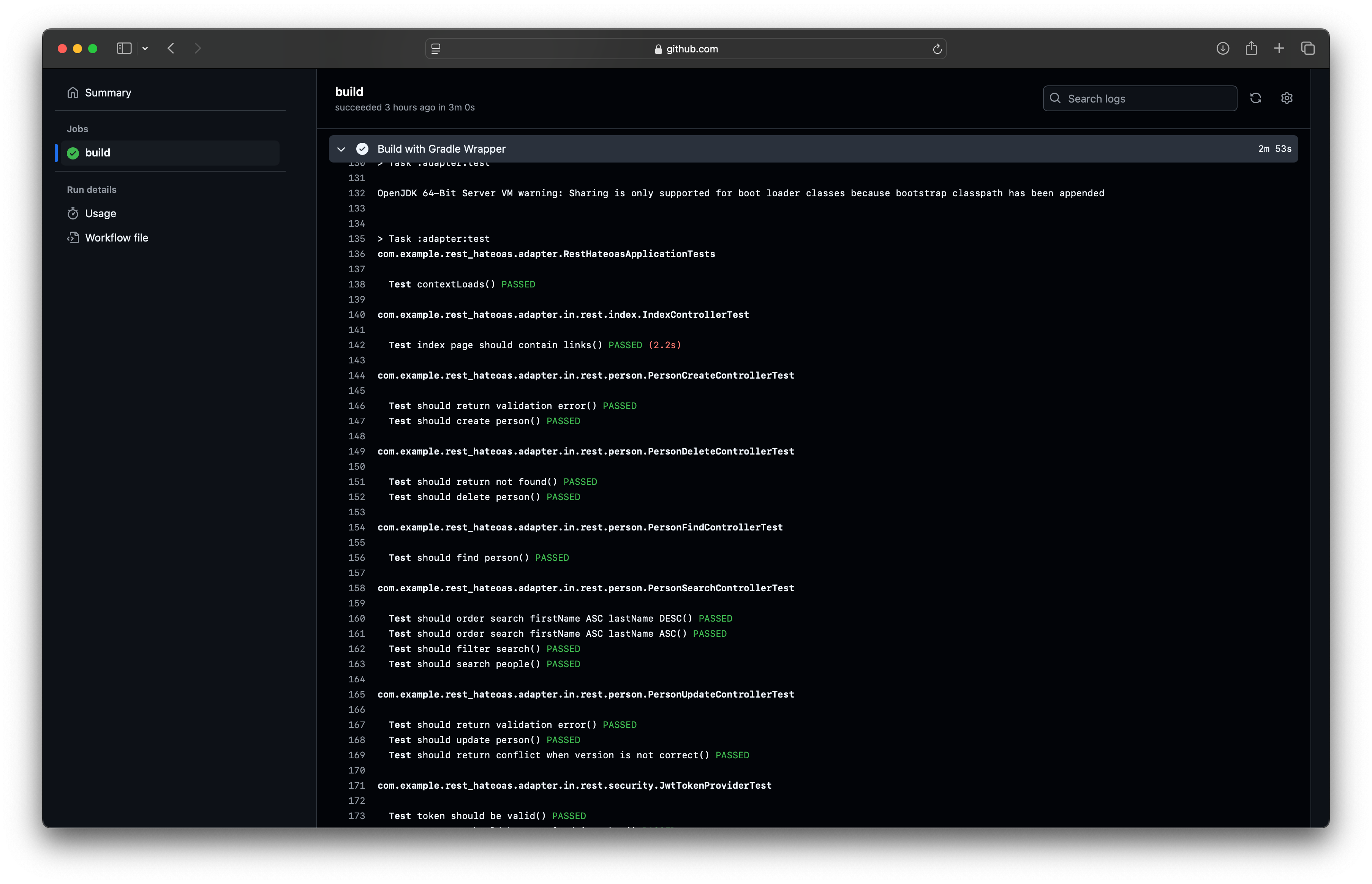
Task: Click JwtTokenProviderTest class log line
Action: point(574,785)
